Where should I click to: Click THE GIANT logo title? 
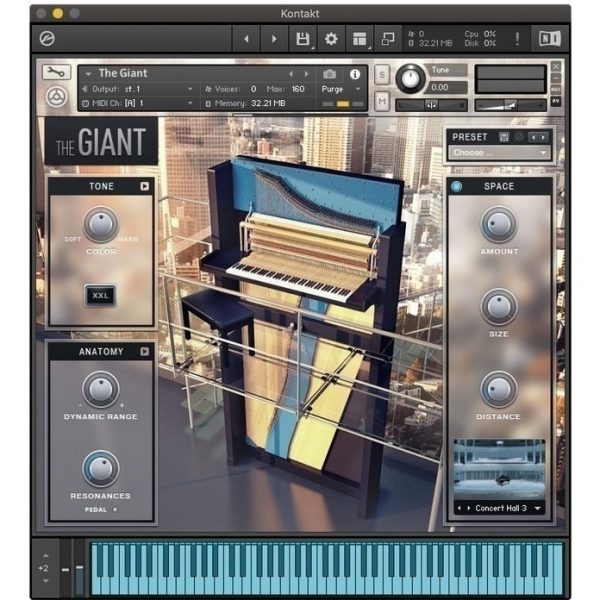pos(101,142)
